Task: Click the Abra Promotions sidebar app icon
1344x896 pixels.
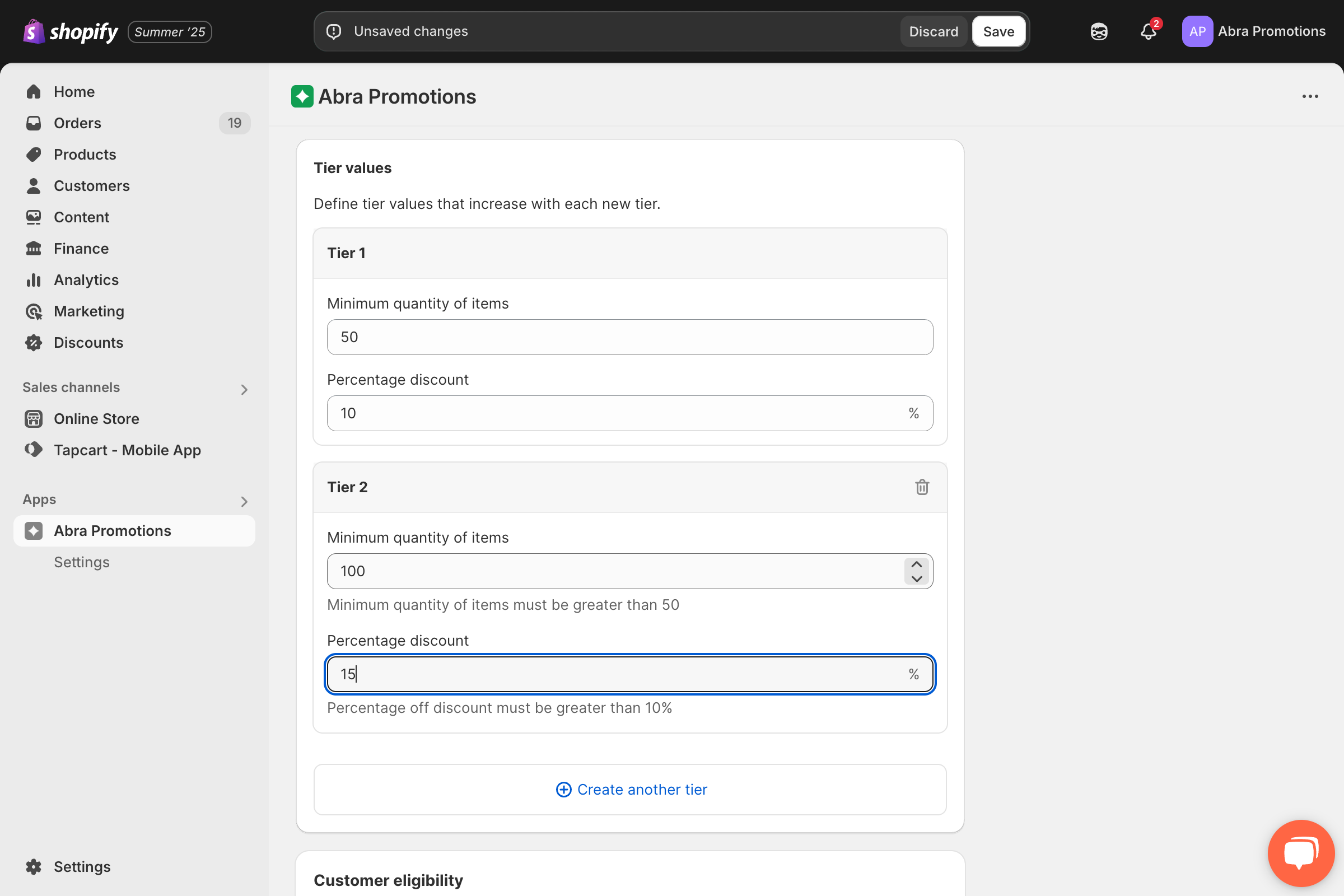Action: (34, 531)
